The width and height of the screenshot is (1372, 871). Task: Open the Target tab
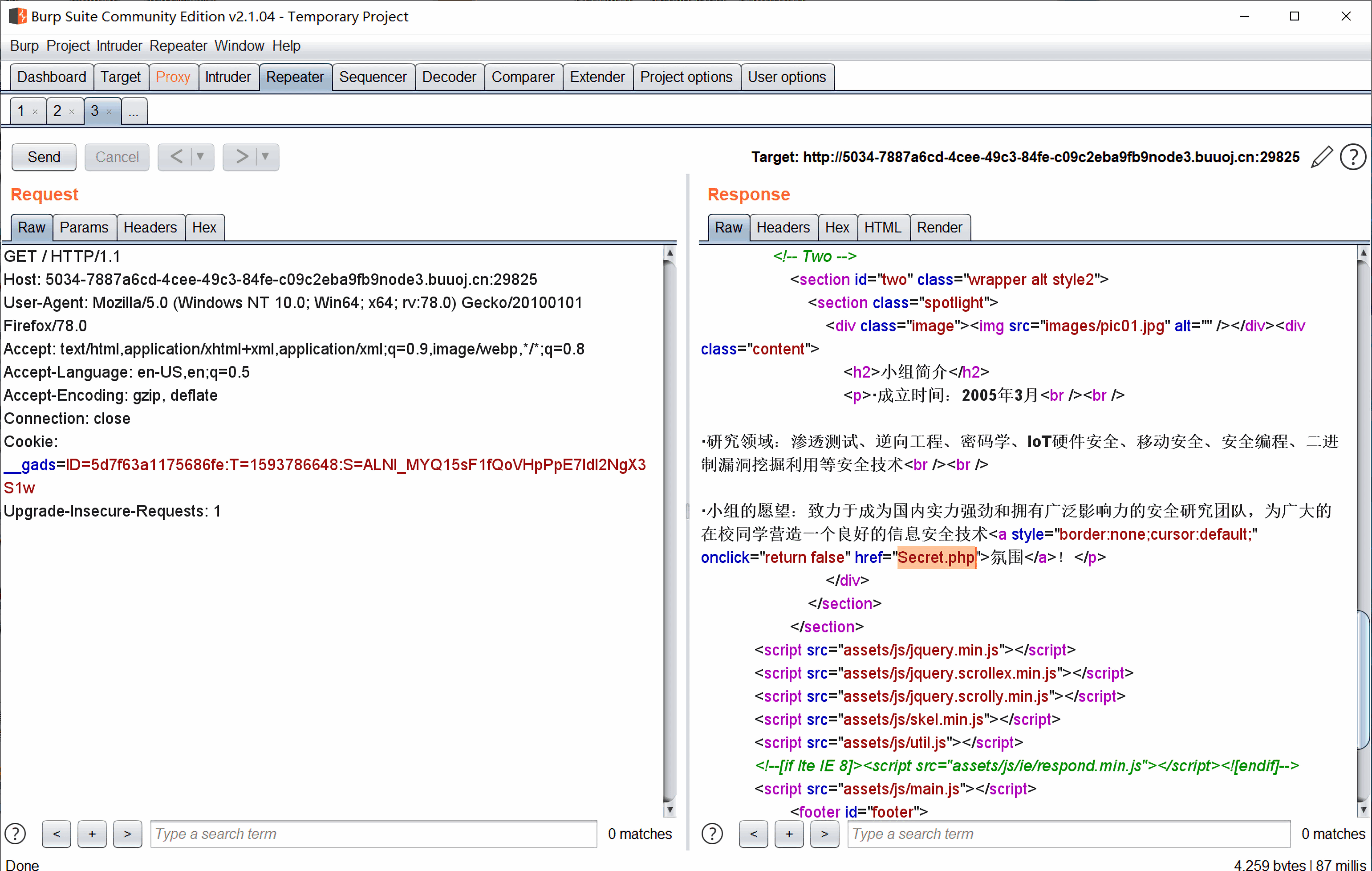121,77
